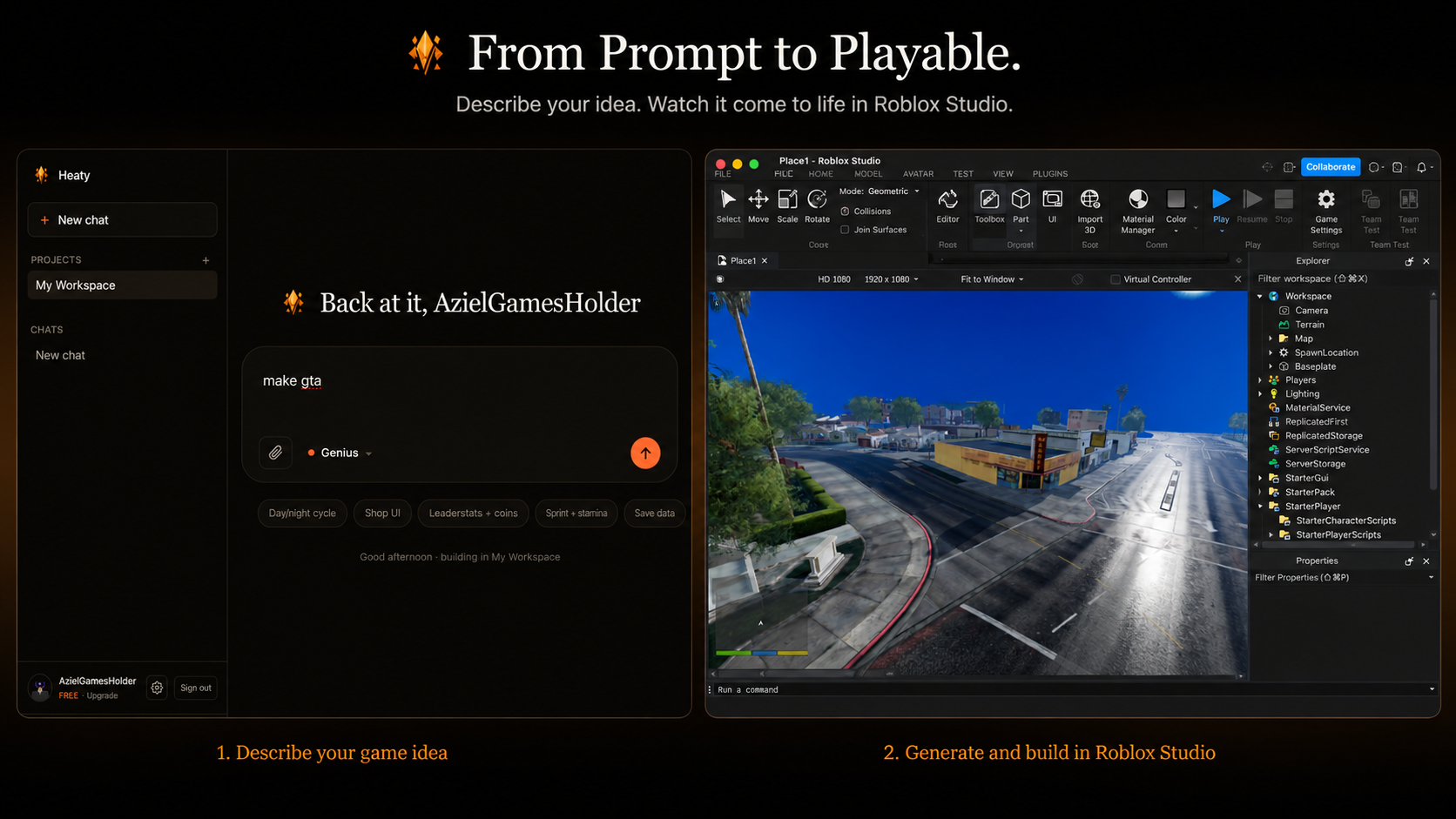Send the prompt with the orange arrow
The image size is (1456, 819).
[645, 453]
